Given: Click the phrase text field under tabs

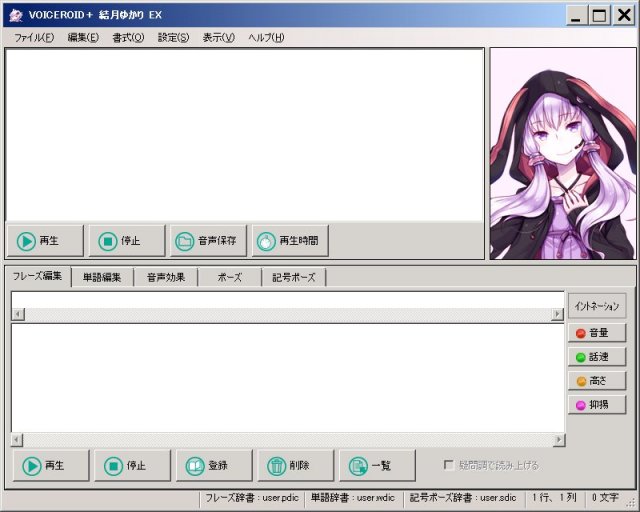Looking at the screenshot, I should [x=288, y=300].
